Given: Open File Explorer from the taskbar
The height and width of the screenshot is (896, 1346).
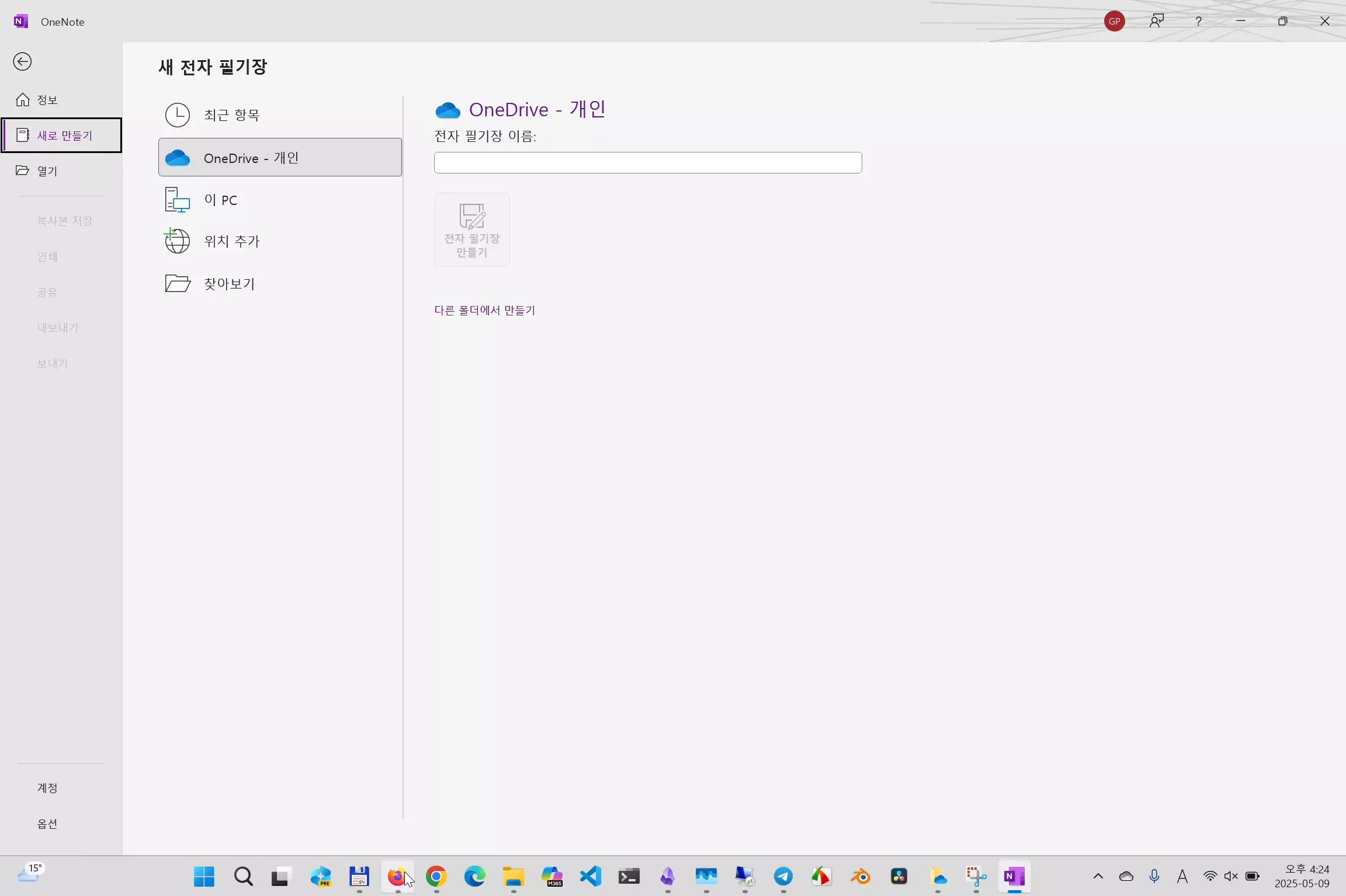Looking at the screenshot, I should point(514,877).
